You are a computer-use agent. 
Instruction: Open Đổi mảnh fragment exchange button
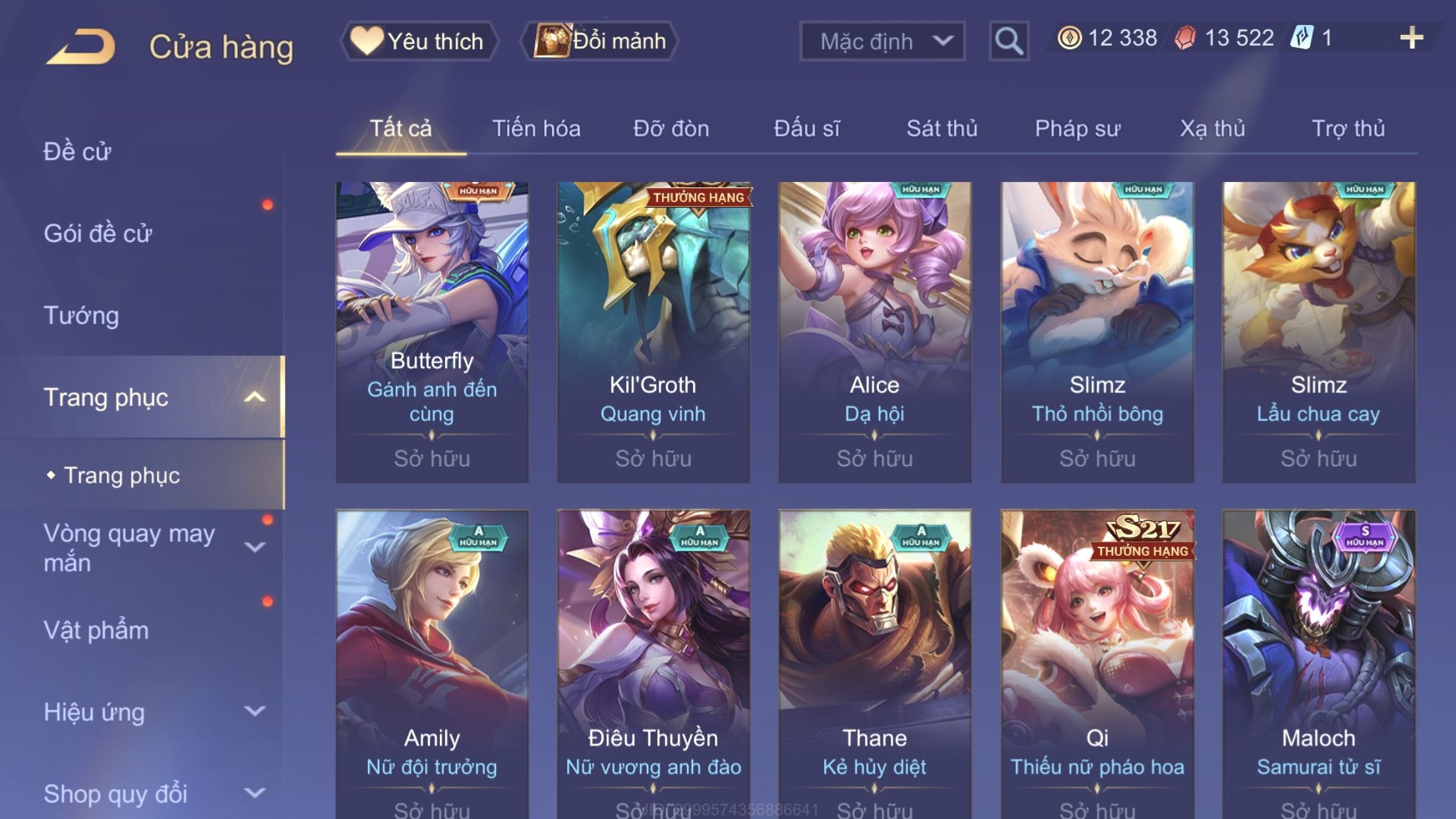point(599,41)
